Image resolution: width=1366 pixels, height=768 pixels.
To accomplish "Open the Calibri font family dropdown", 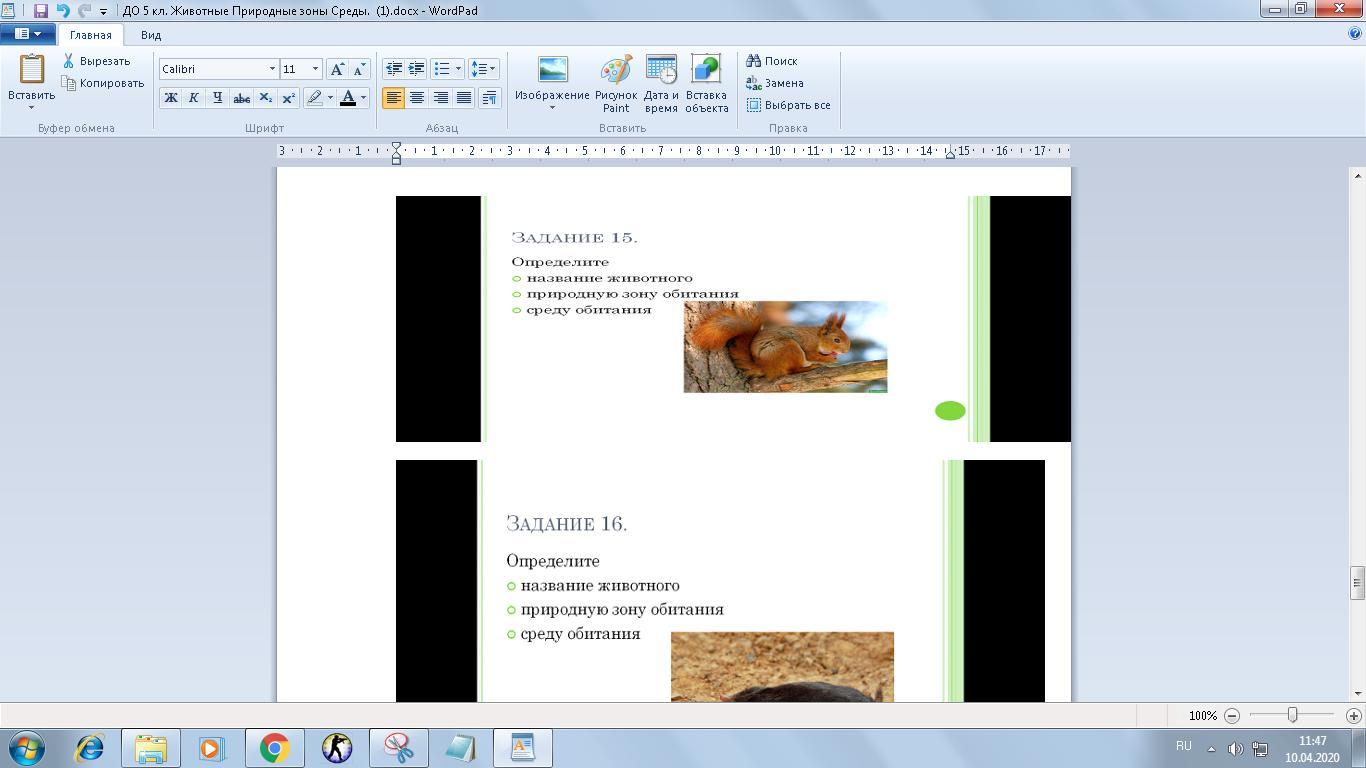I will click(x=271, y=69).
